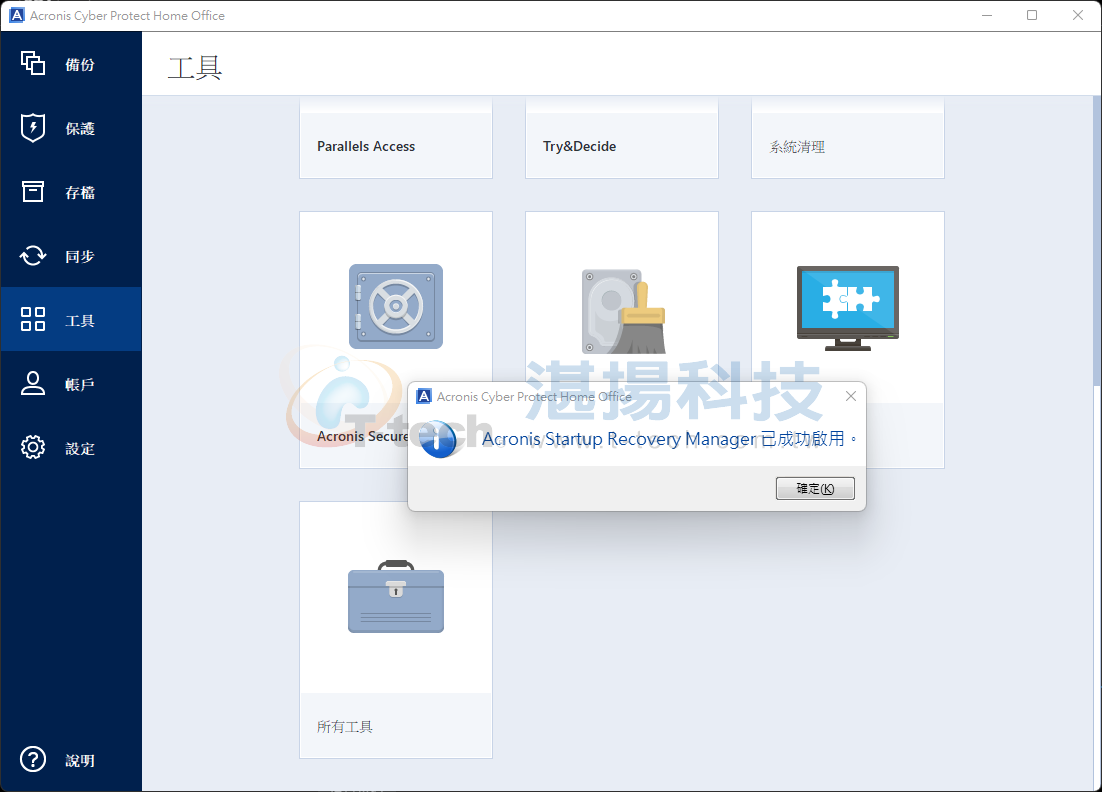This screenshot has height=792, width=1102.
Task: Click the hard drive with brush icon
Action: (623, 310)
